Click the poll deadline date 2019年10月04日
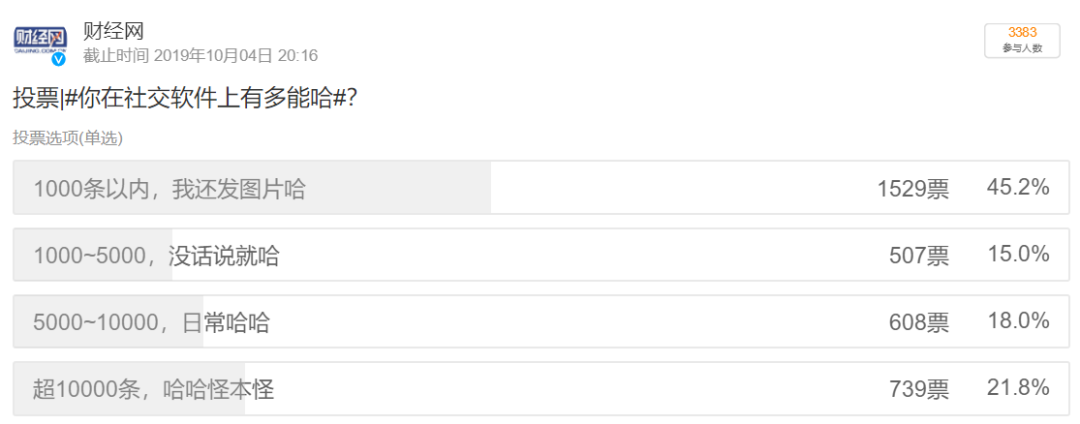This screenshot has height=424, width=1080. pos(213,56)
